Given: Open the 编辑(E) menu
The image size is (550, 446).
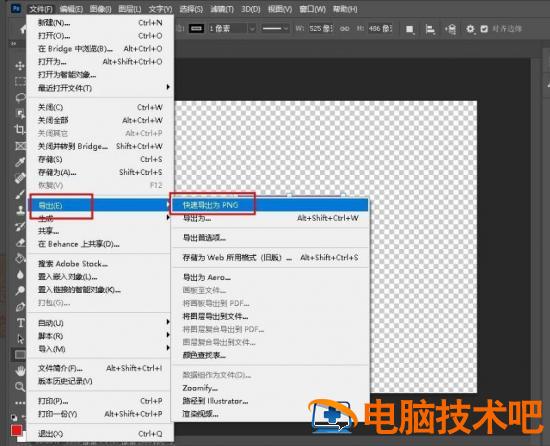Looking at the screenshot, I should tap(71, 9).
